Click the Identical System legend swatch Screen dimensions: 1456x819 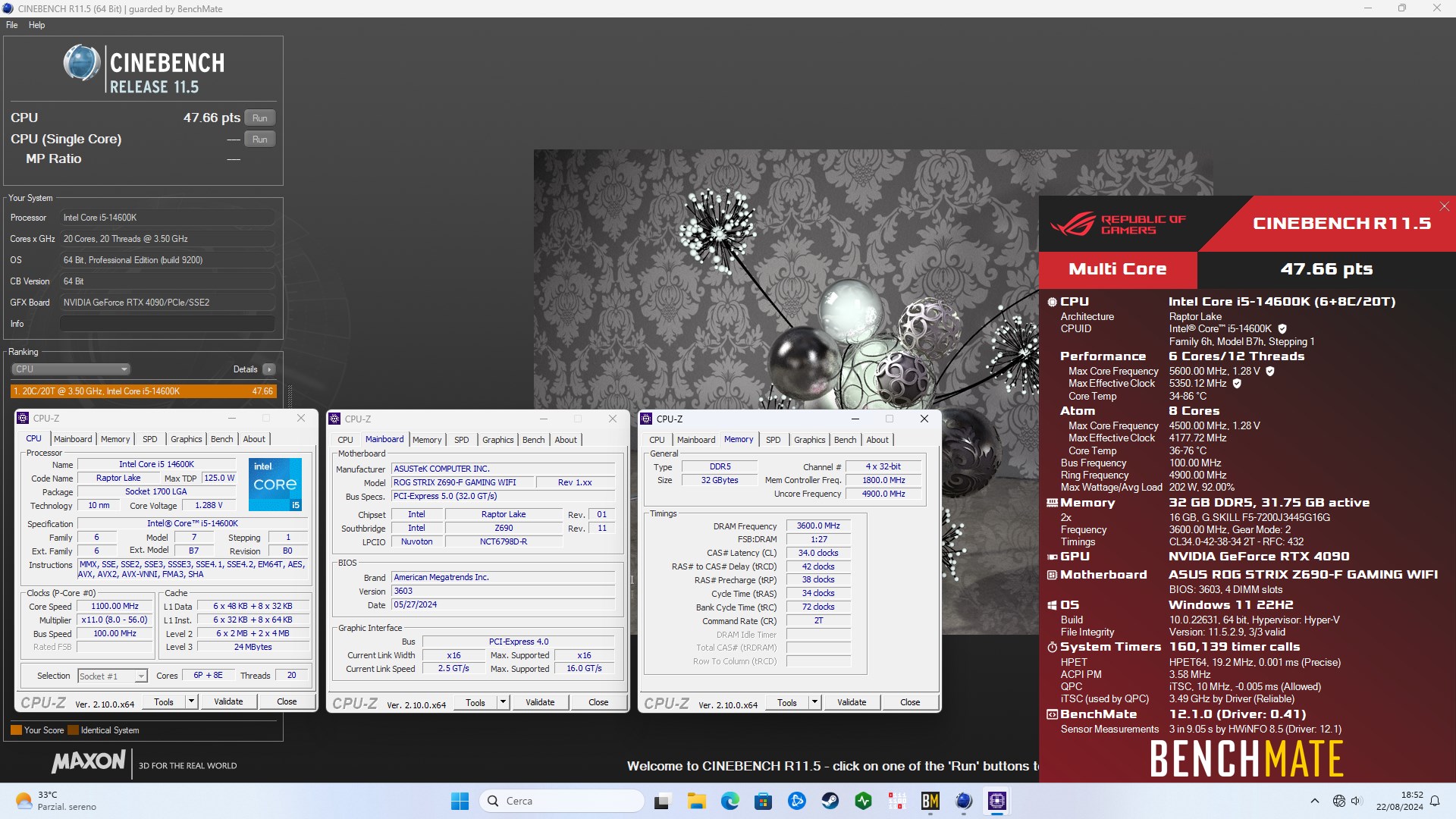tap(74, 730)
